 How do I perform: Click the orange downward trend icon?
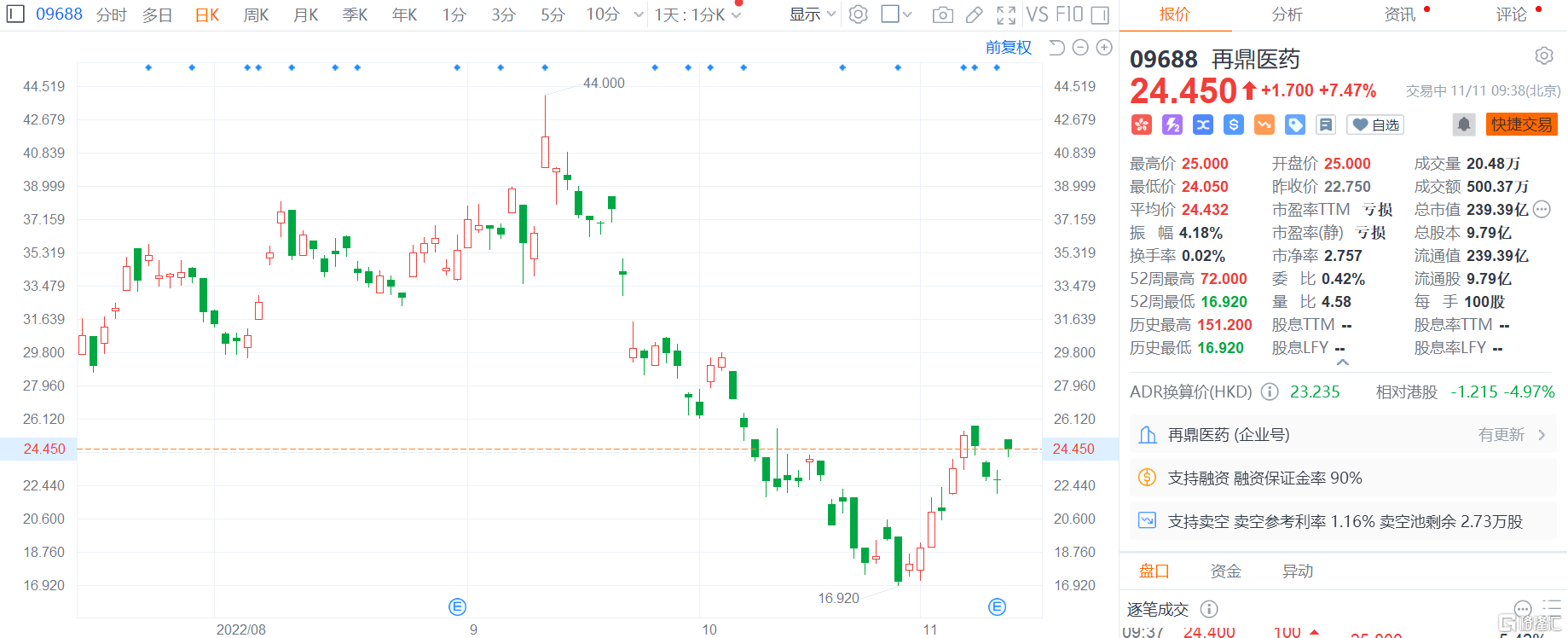(x=1264, y=125)
